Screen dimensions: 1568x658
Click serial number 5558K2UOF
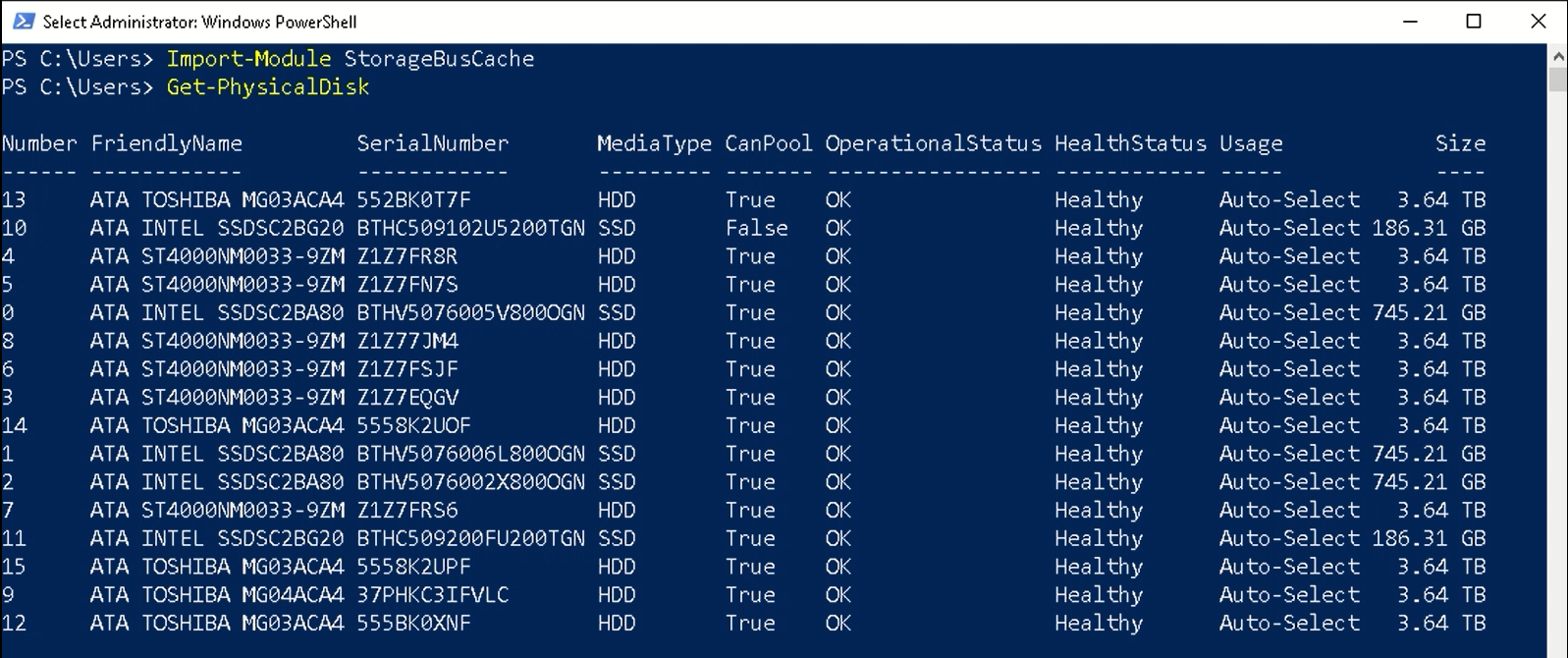[414, 426]
